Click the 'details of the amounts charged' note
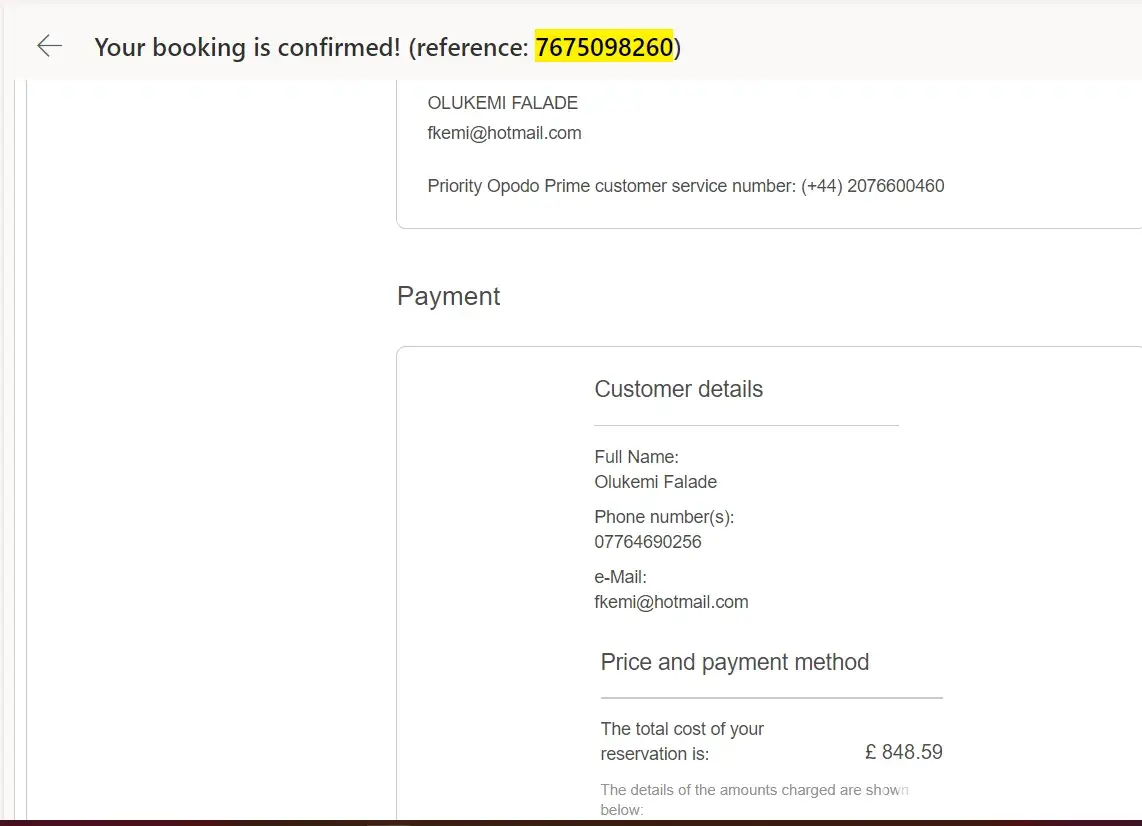 [x=754, y=799]
